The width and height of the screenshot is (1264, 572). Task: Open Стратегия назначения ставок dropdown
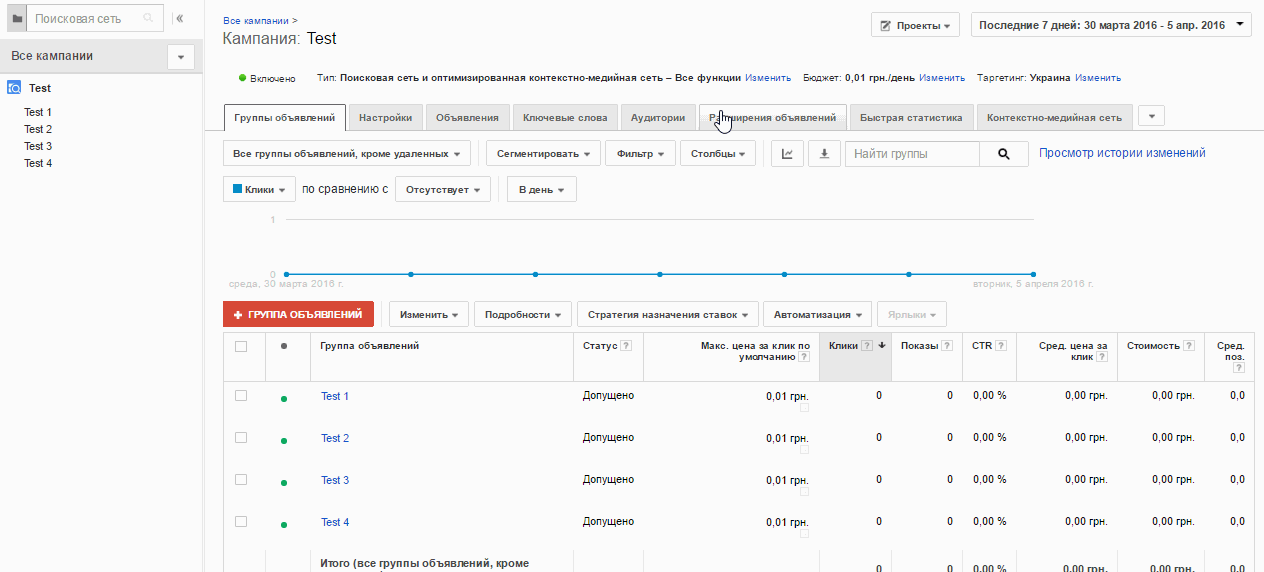point(668,314)
